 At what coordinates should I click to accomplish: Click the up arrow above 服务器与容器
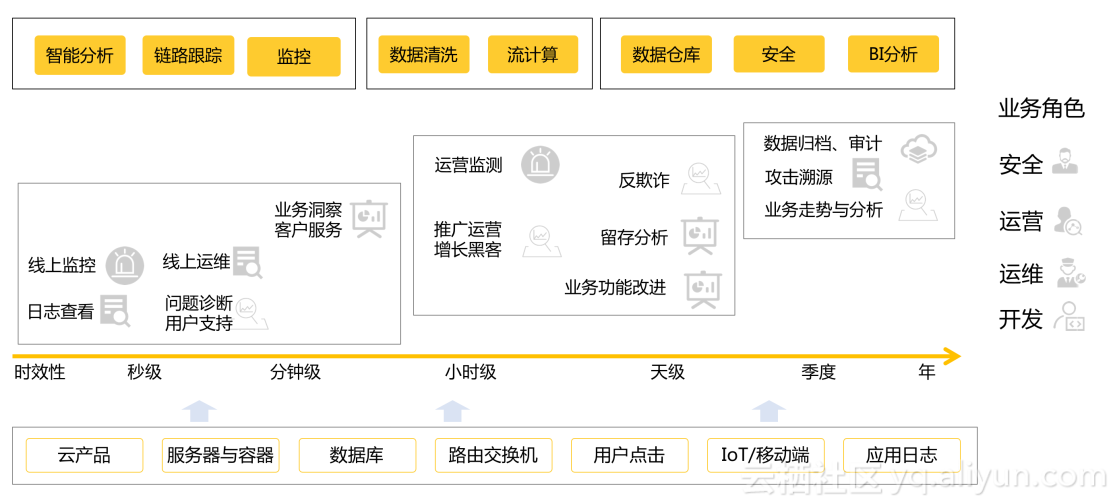199,413
